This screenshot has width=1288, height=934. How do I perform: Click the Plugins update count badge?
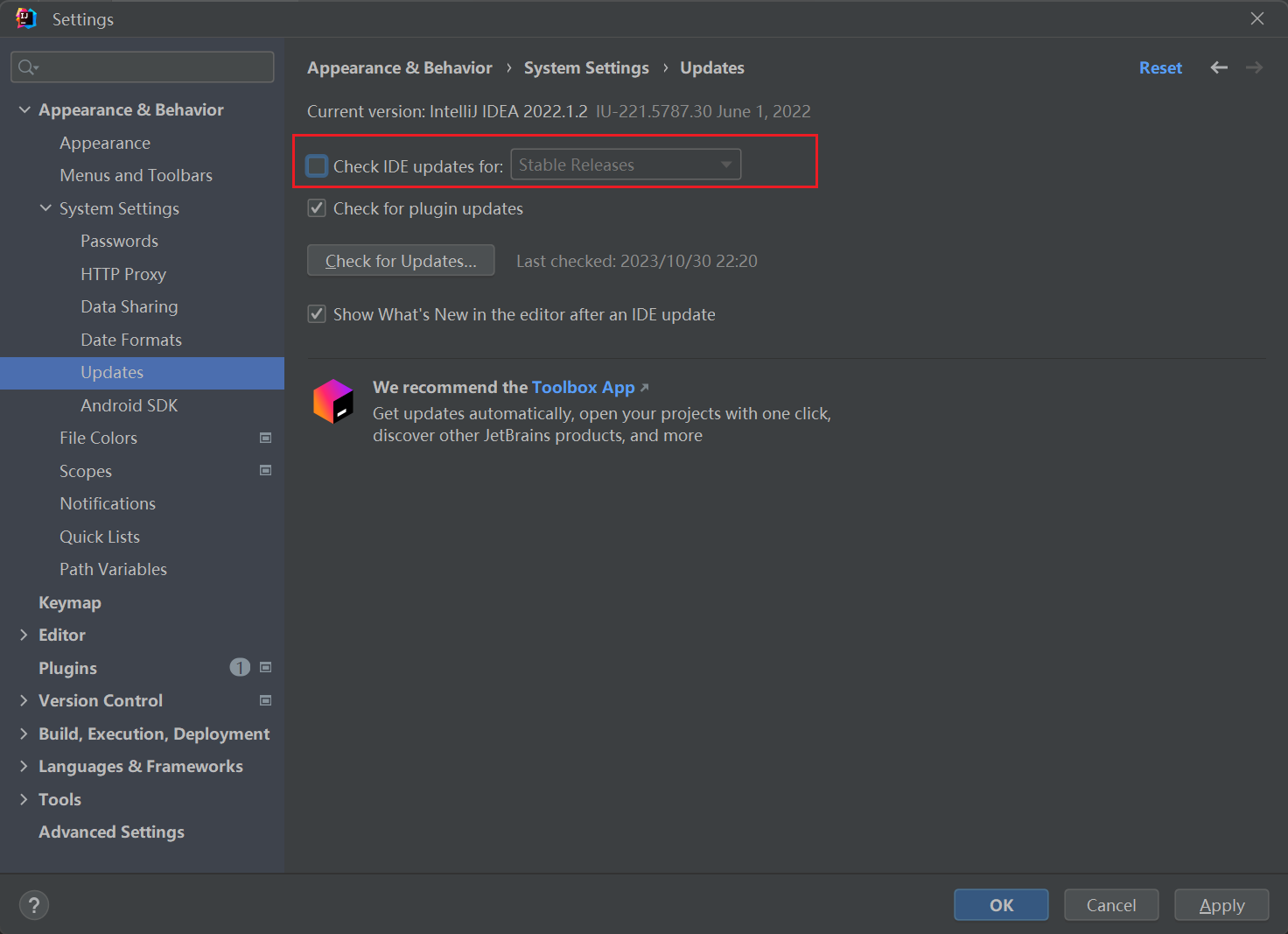point(239,668)
